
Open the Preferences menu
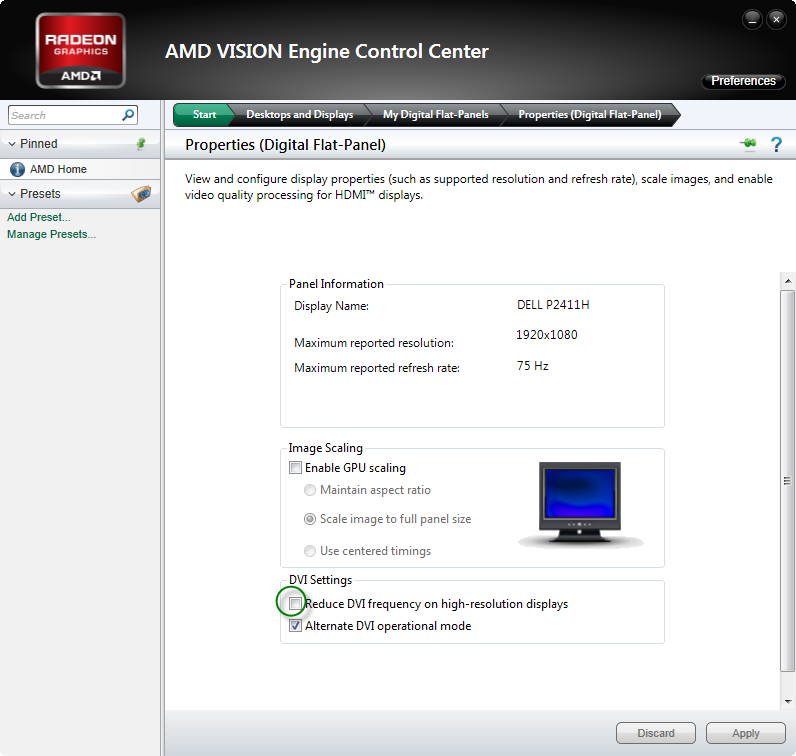743,81
